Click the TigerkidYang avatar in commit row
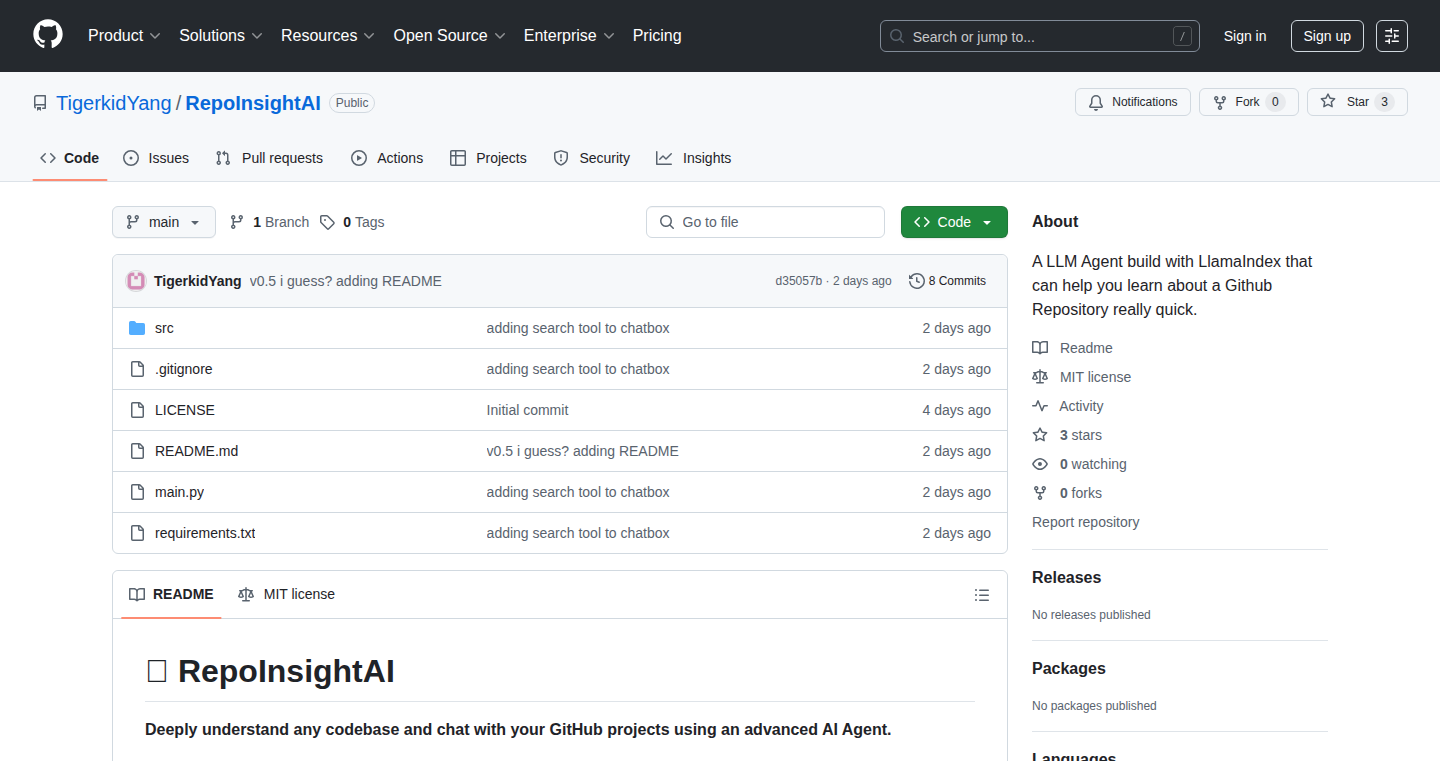The image size is (1440, 761). (136, 281)
